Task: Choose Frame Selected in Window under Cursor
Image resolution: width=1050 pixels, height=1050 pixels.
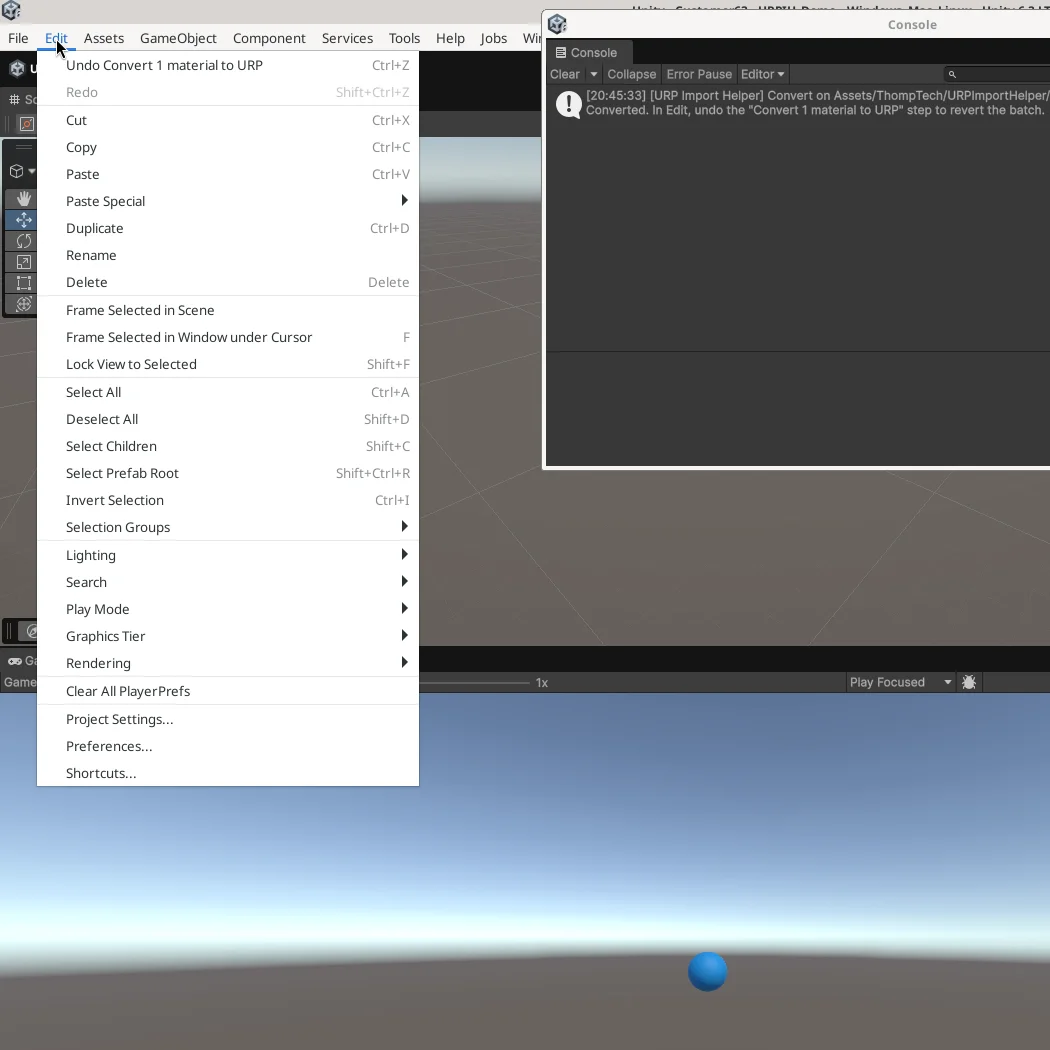Action: tap(228, 338)
